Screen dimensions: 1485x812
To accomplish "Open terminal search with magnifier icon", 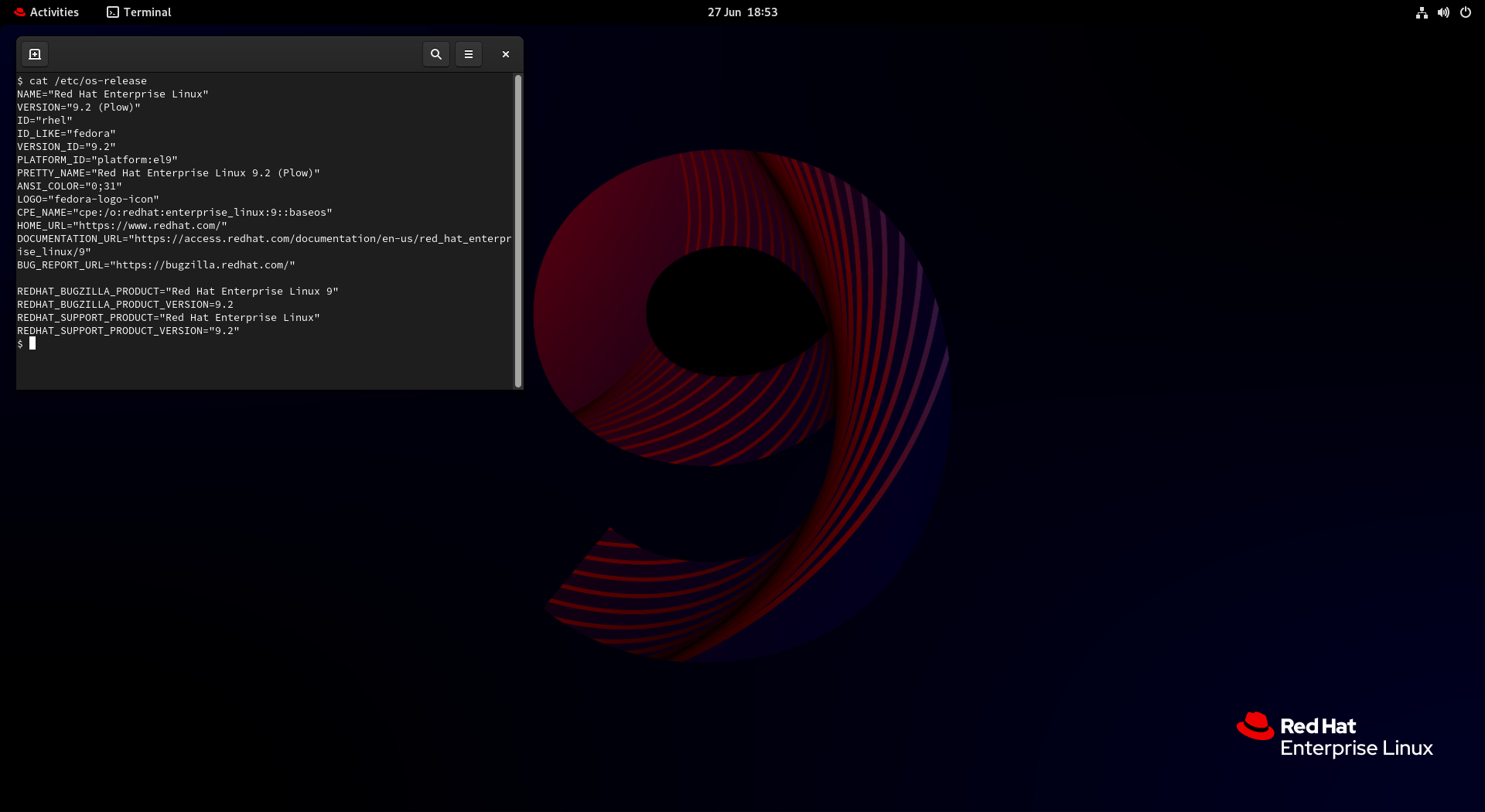I will (x=436, y=54).
